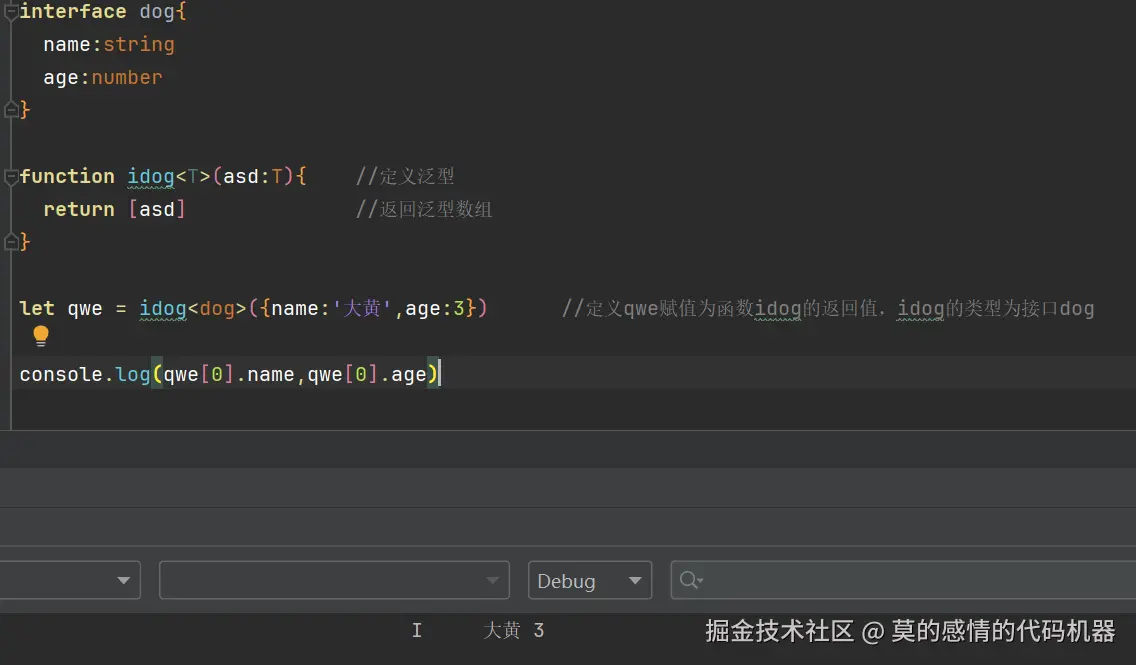
Task: Collapse the function idog code block
Action: [11, 177]
